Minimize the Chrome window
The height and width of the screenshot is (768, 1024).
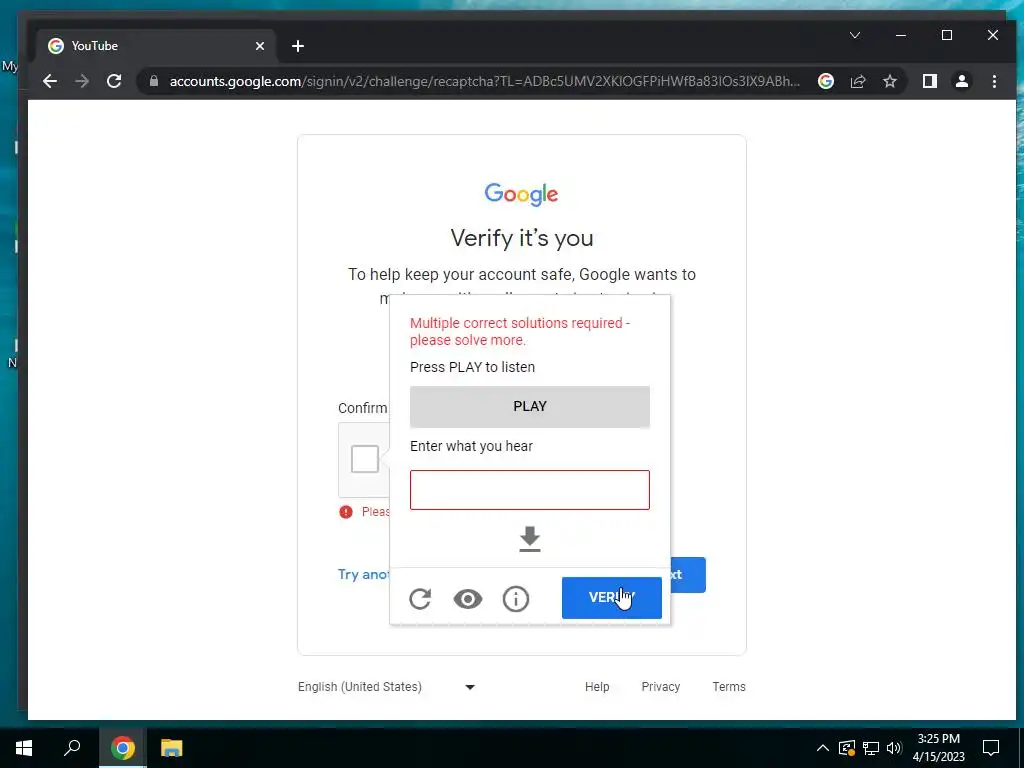click(901, 35)
